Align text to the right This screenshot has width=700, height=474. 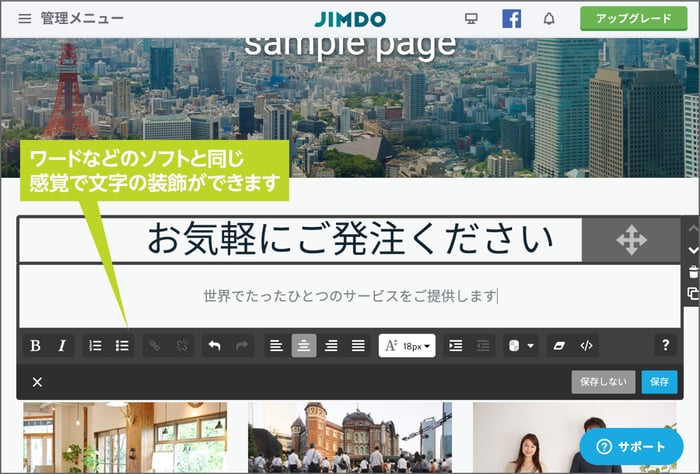(x=331, y=345)
